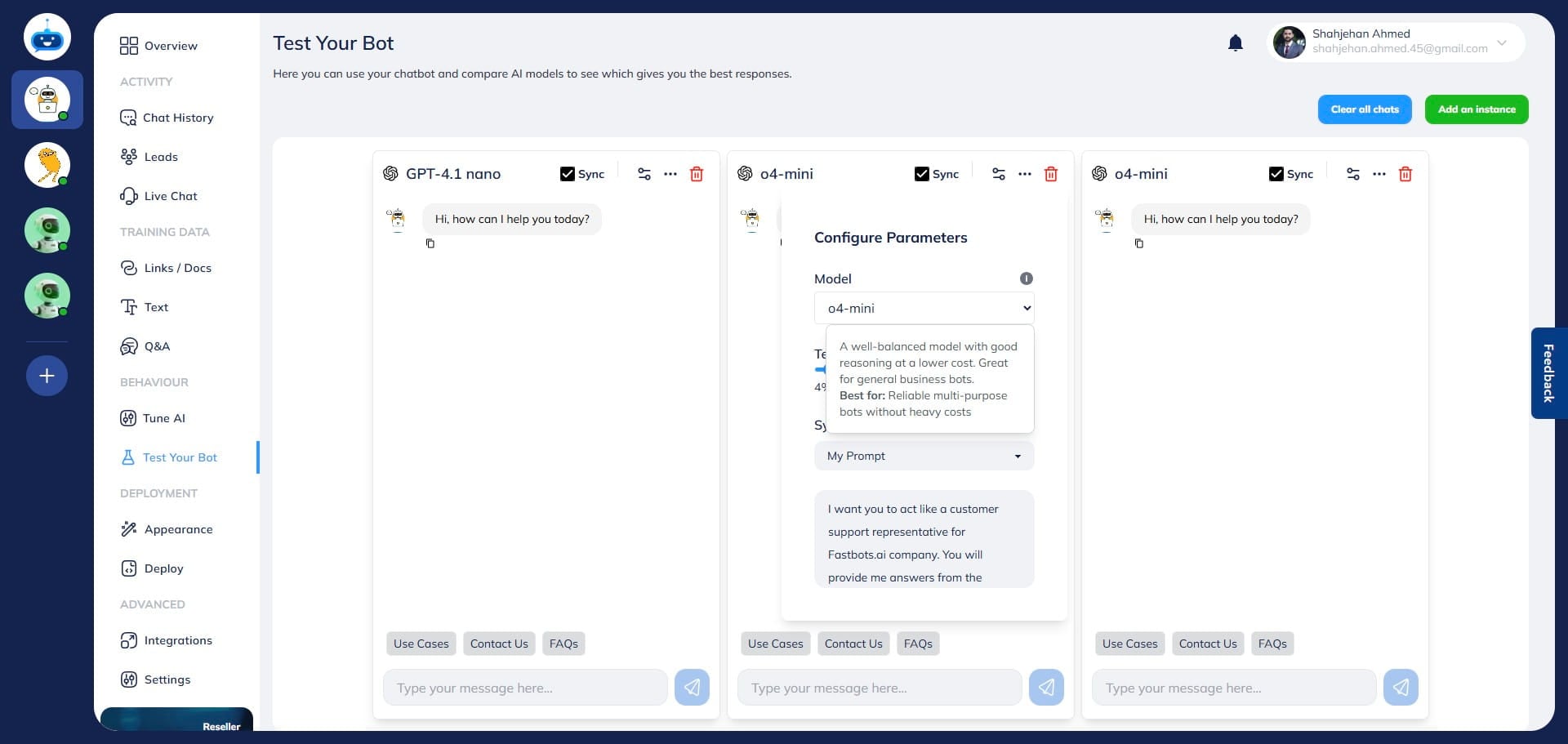1568x744 pixels.
Task: Focus the message field in rightmost o4-mini chat
Action: pyautogui.click(x=1234, y=688)
